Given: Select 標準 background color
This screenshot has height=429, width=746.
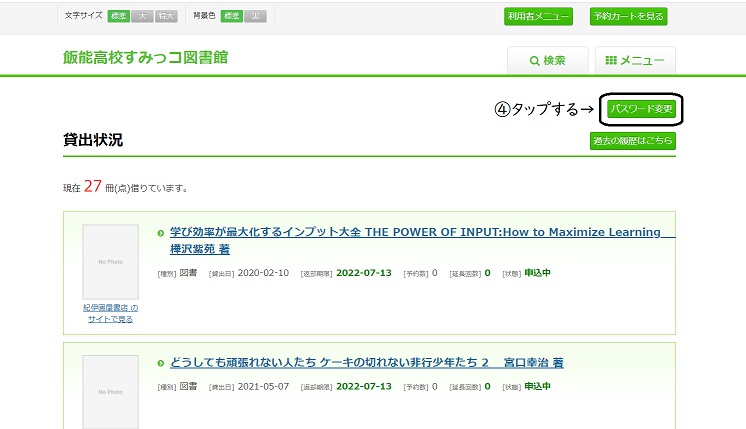Looking at the screenshot, I should pyautogui.click(x=232, y=17).
